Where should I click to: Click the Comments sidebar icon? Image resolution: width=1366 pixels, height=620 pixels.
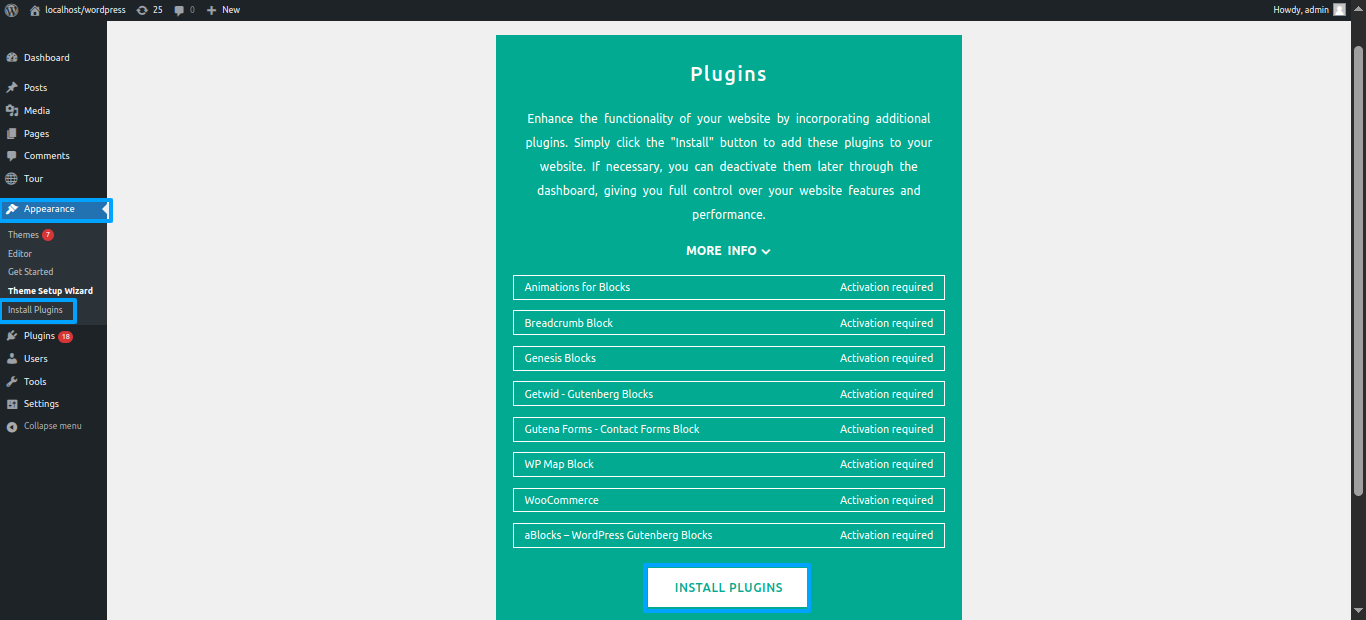[x=12, y=156]
